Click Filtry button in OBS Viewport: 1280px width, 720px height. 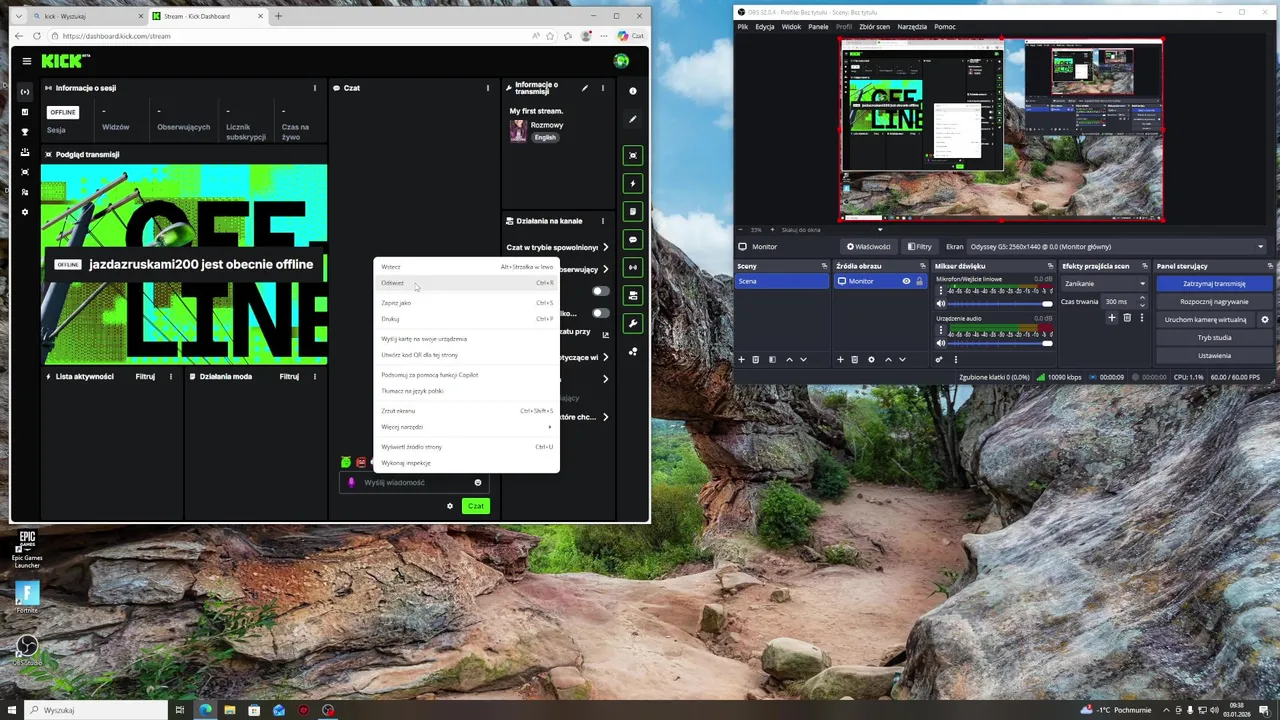(x=920, y=246)
